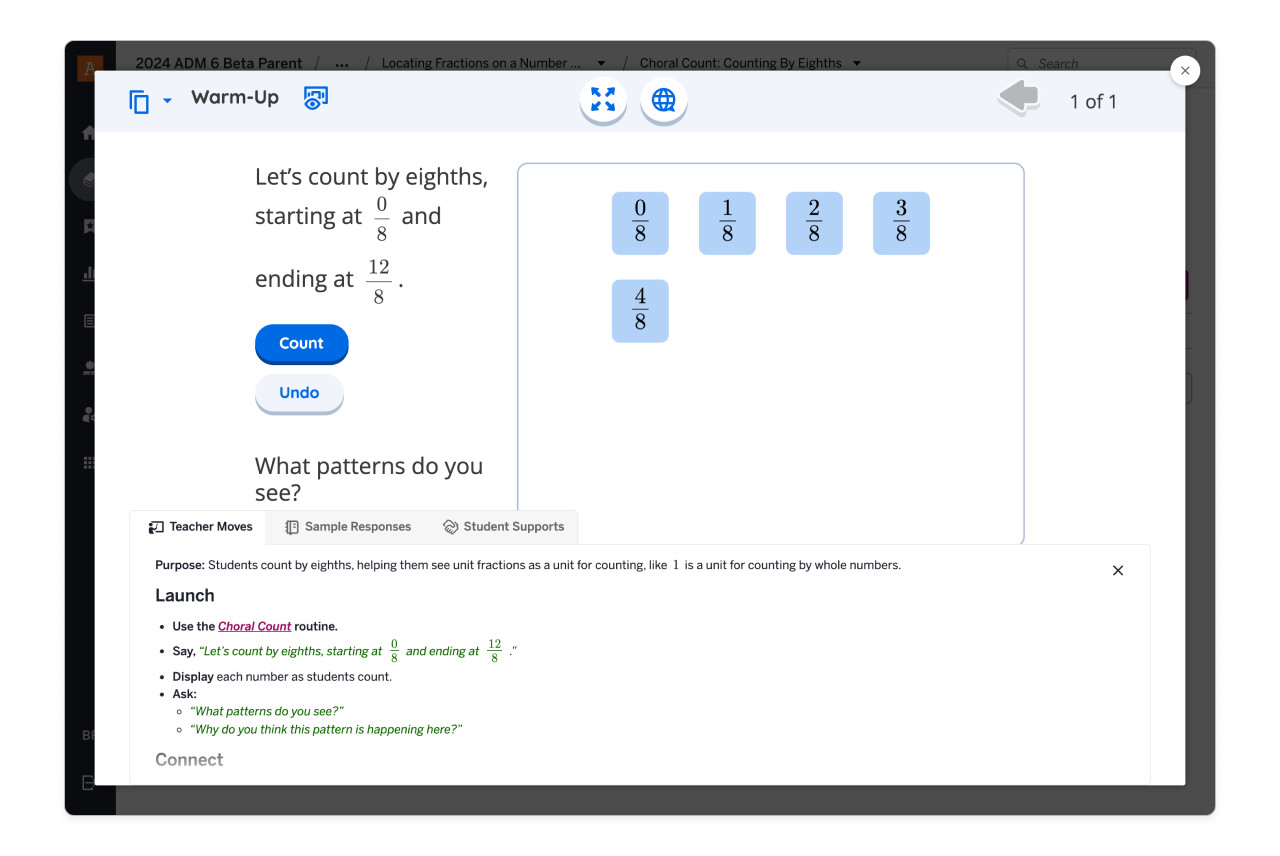Click the '1 of 1' page counter
This screenshot has width=1280, height=856.
[x=1093, y=101]
